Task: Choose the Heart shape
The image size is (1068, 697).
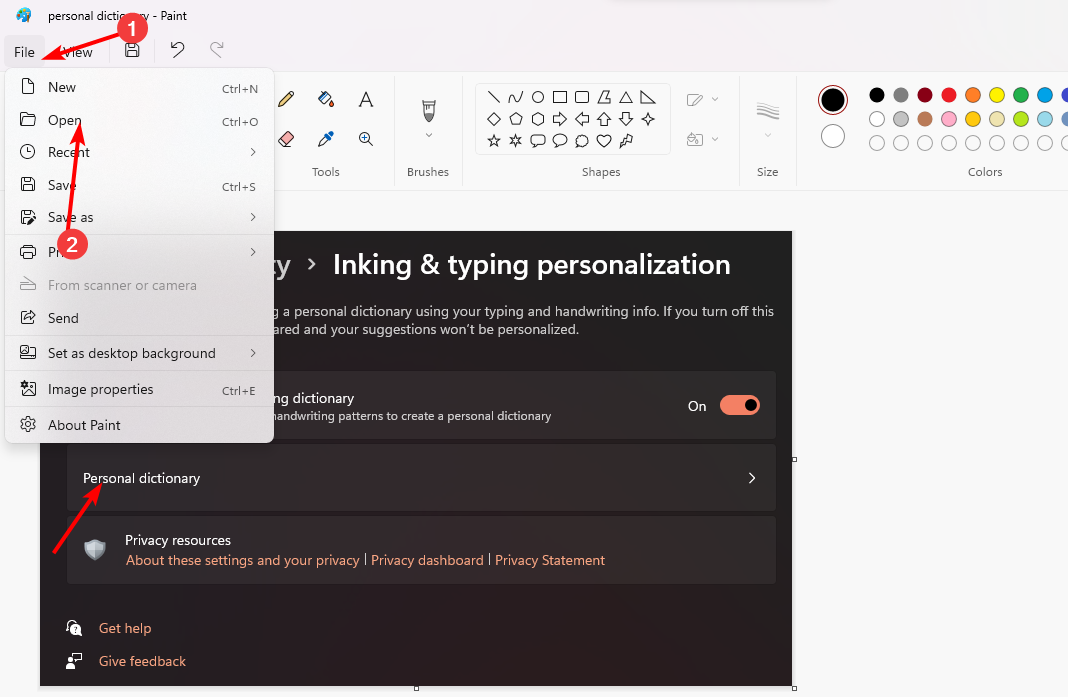Action: [x=603, y=141]
